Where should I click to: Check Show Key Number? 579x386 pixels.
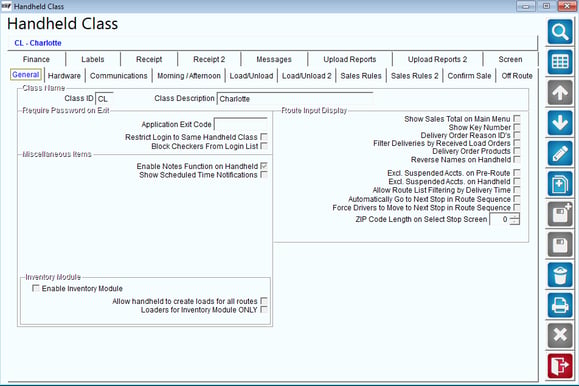[517, 127]
